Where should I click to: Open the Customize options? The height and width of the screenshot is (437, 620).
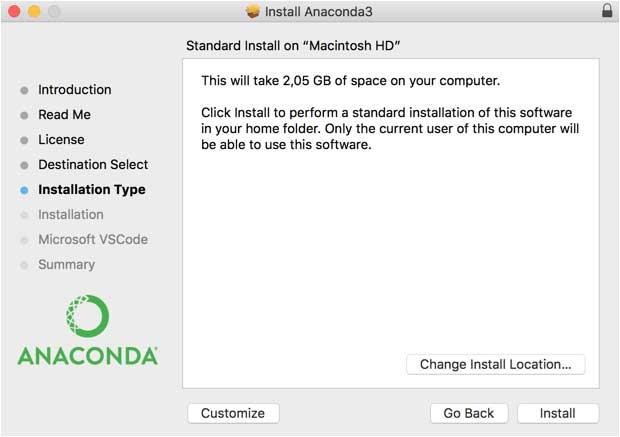(233, 413)
